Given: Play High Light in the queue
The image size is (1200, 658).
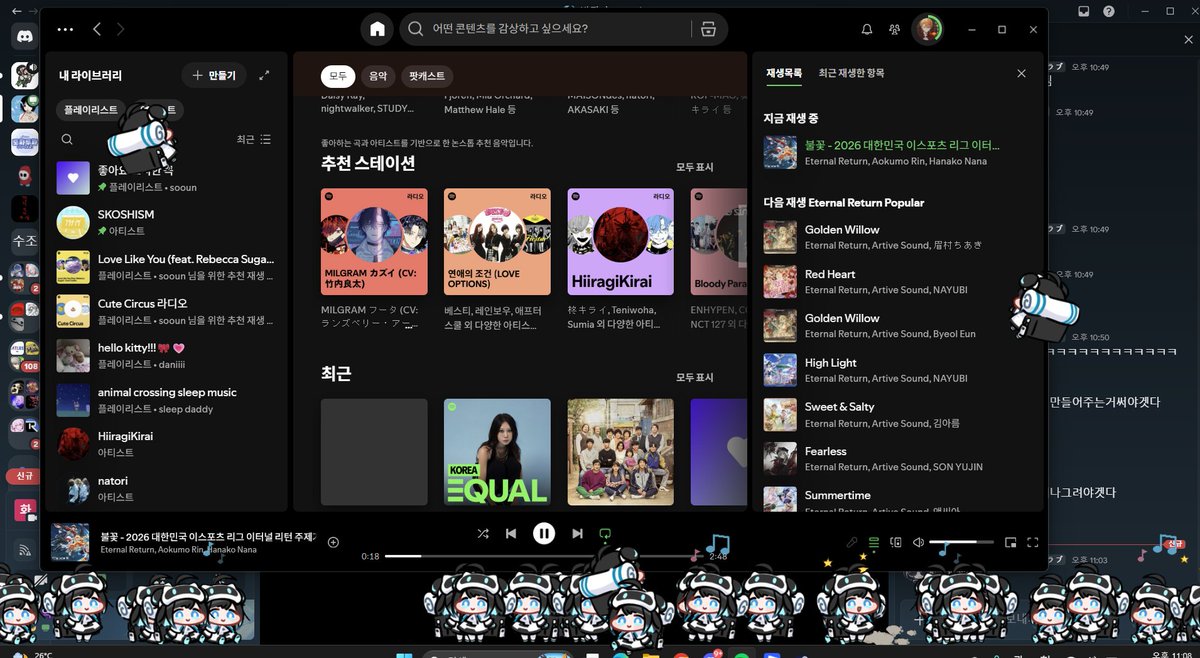Looking at the screenshot, I should (896, 370).
